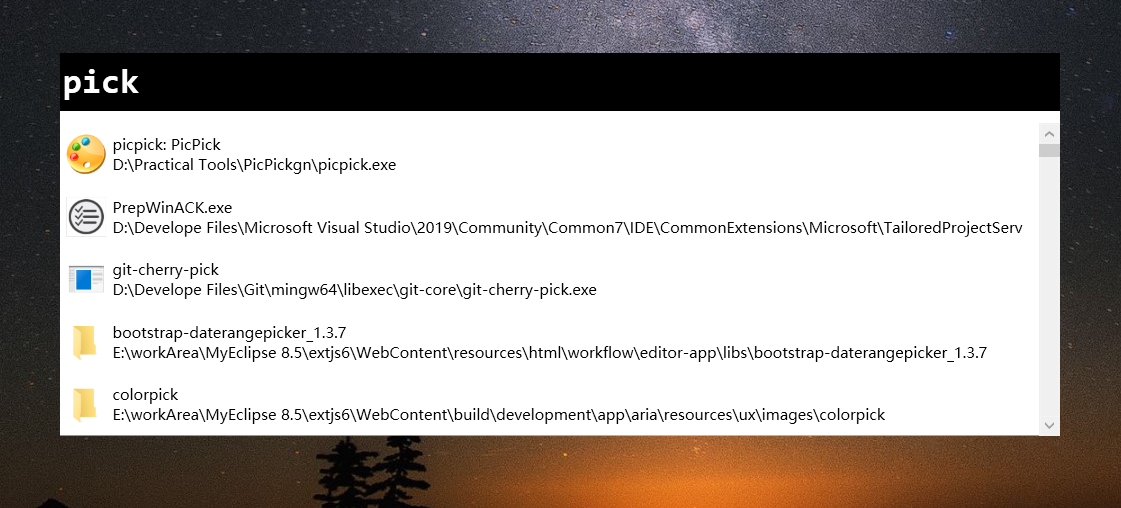Click the path D:\Practical Tools\PicPickgn\picpick.exe
The height and width of the screenshot is (508, 1121).
(x=255, y=165)
